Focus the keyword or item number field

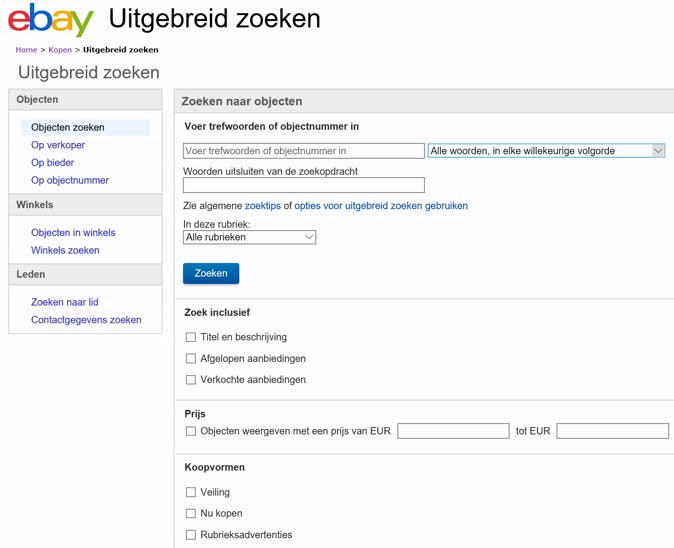click(x=304, y=151)
